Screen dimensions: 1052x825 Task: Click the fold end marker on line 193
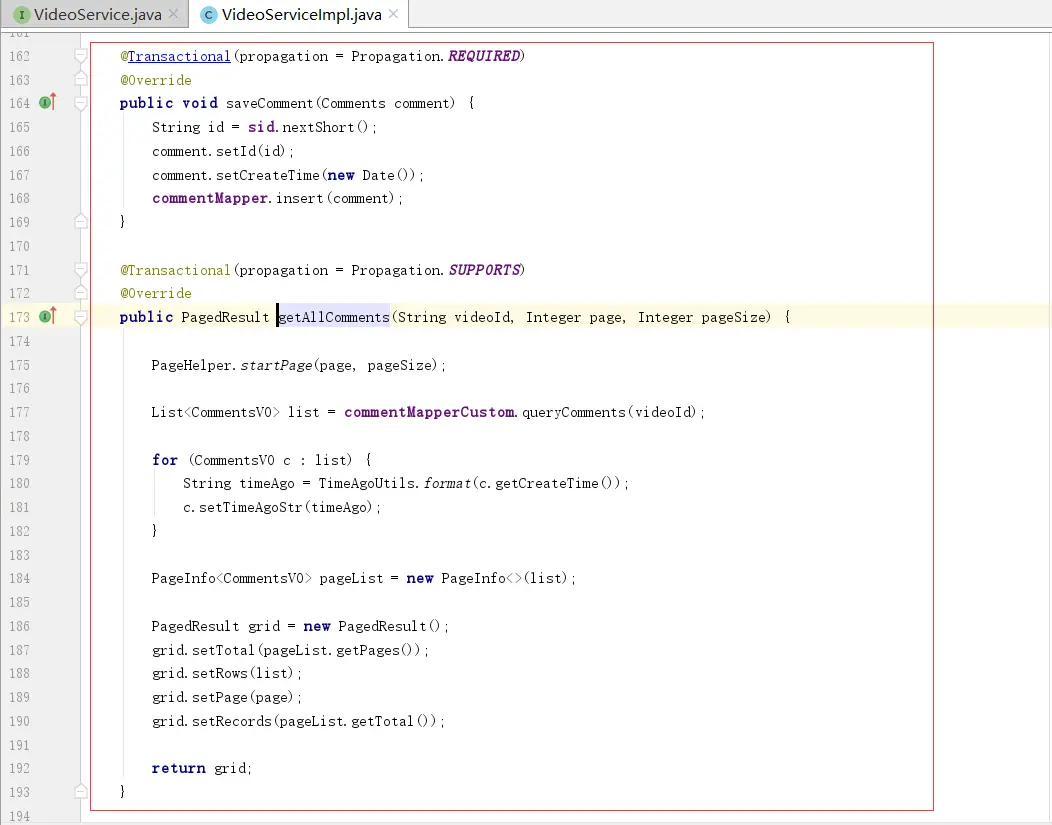81,791
